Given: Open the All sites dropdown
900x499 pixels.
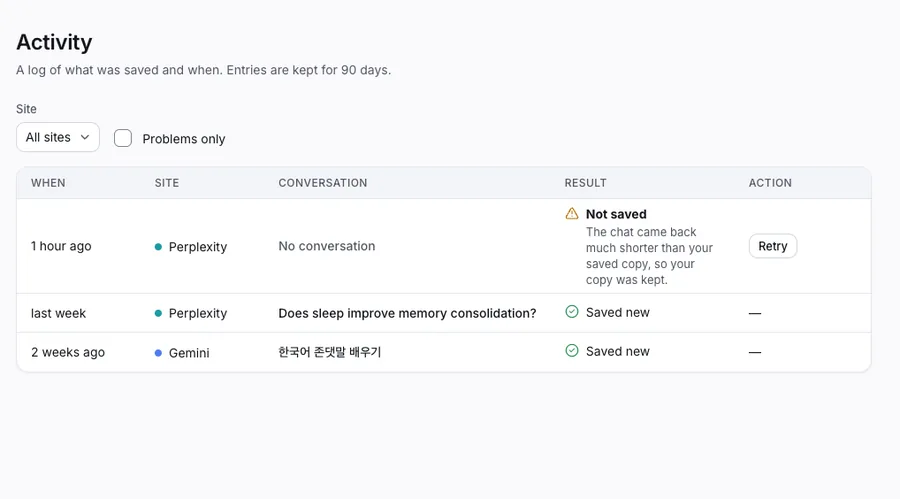Looking at the screenshot, I should [58, 137].
